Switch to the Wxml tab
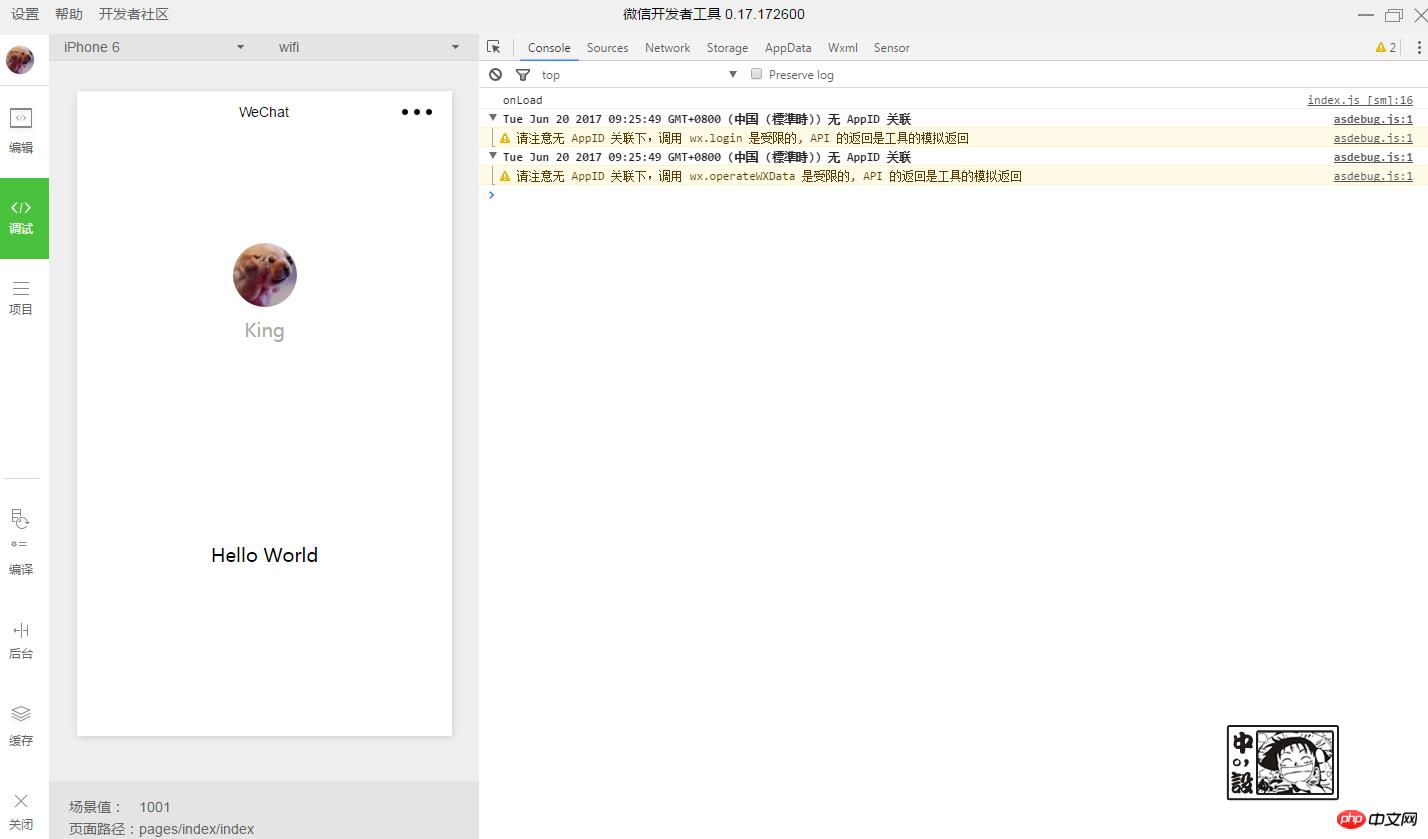 (842, 47)
